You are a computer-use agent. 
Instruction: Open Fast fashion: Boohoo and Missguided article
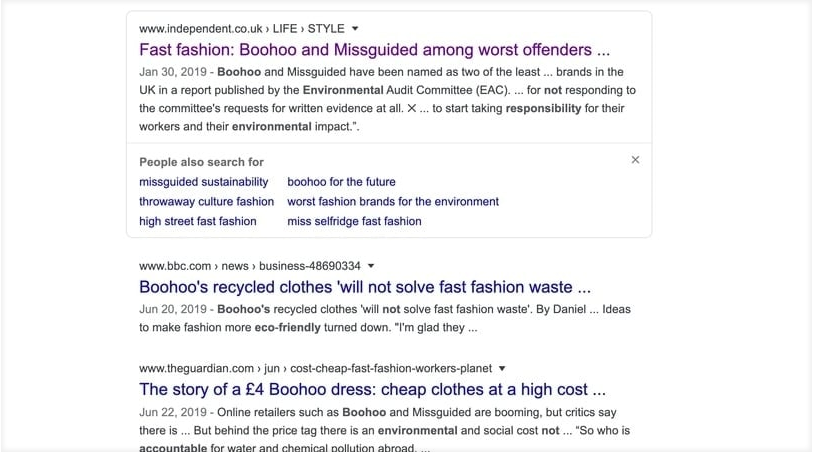click(x=374, y=50)
